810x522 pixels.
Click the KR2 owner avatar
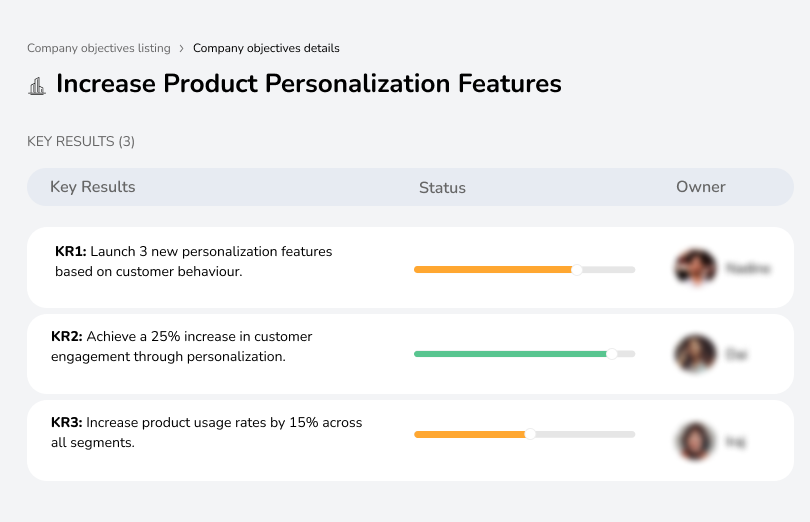(x=696, y=354)
